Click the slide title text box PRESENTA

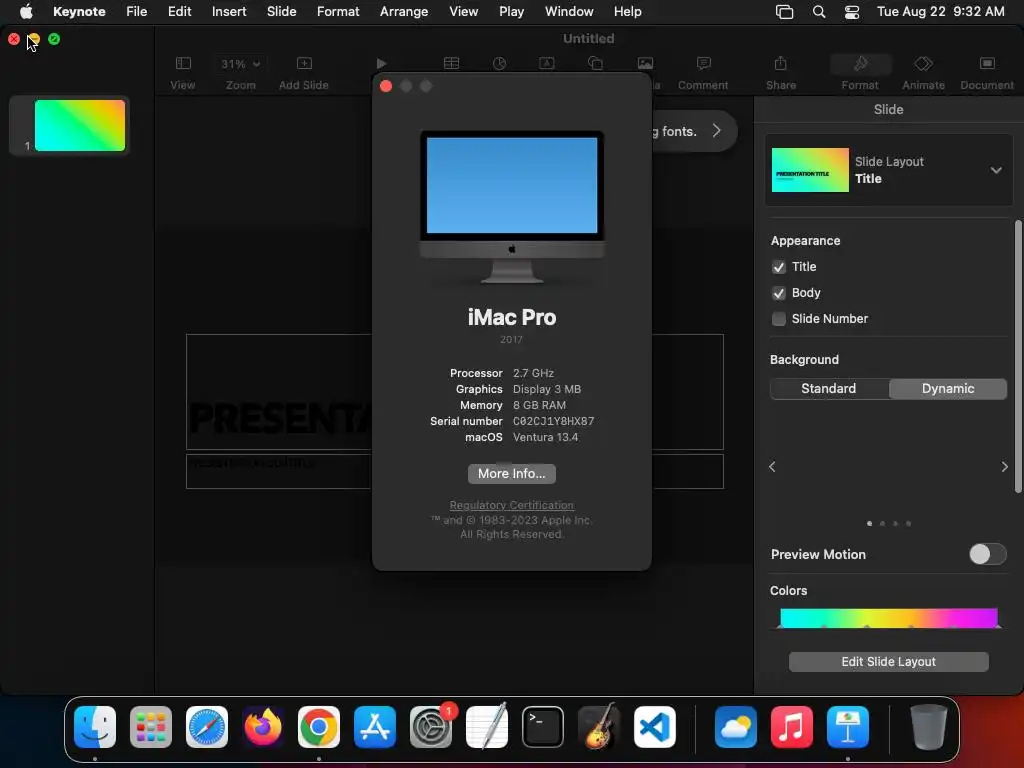(279, 392)
